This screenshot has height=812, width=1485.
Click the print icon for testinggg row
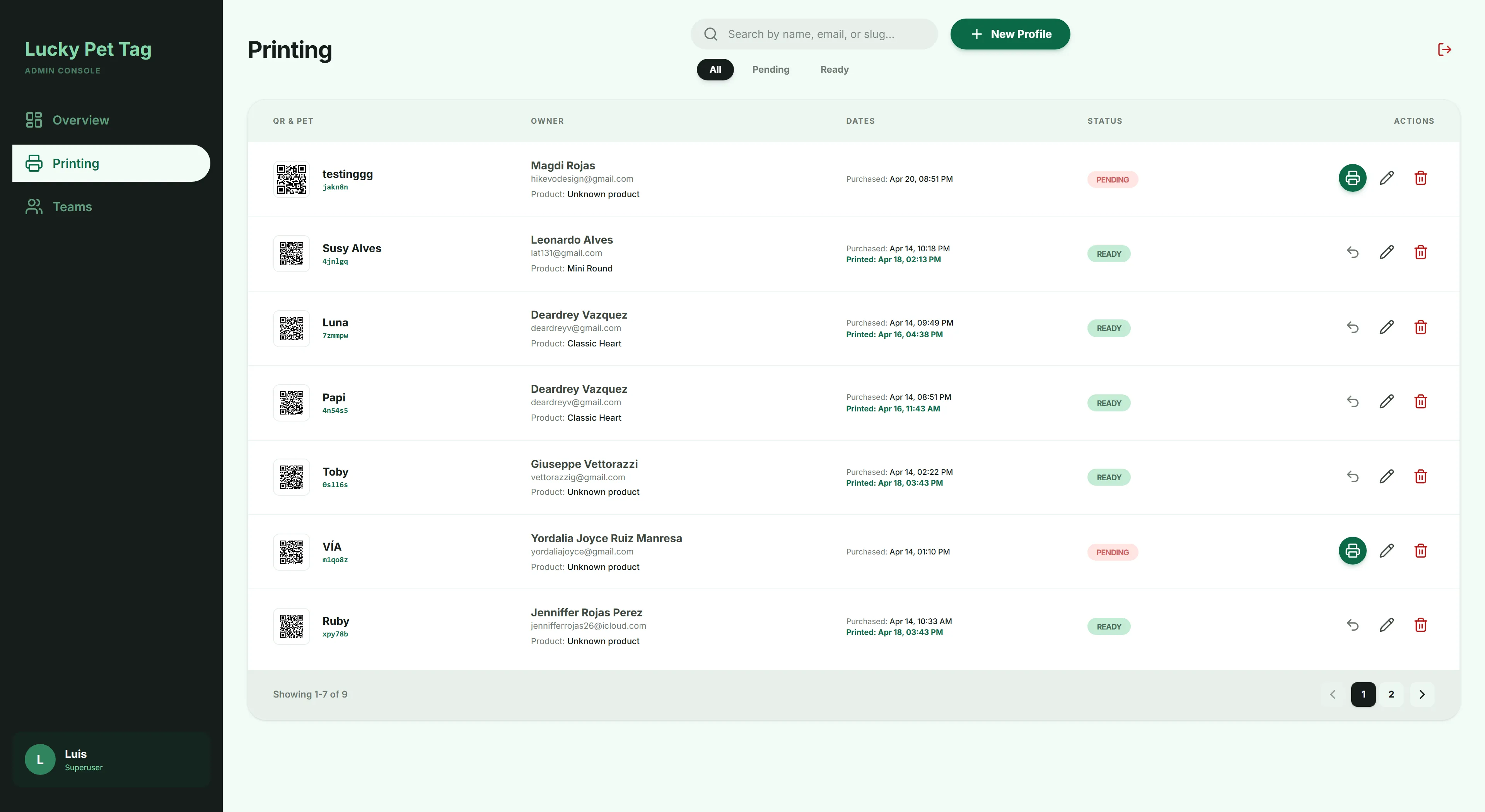[x=1352, y=178]
